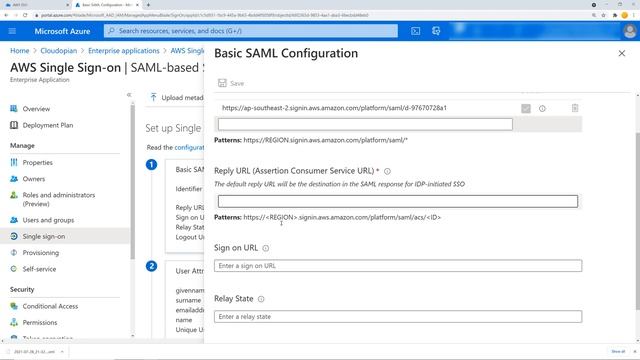The image size is (640, 360).
Task: Click the Overview sidebar icon
Action: (x=14, y=109)
